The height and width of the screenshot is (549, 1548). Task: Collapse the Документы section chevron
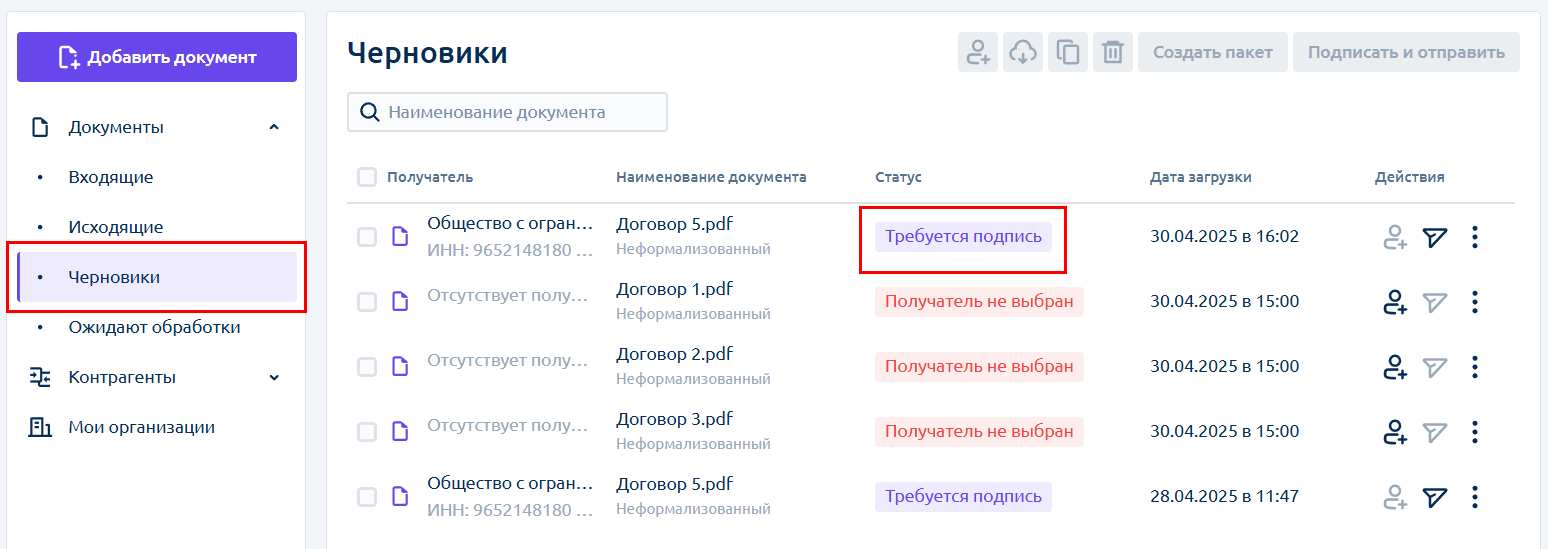point(274,127)
